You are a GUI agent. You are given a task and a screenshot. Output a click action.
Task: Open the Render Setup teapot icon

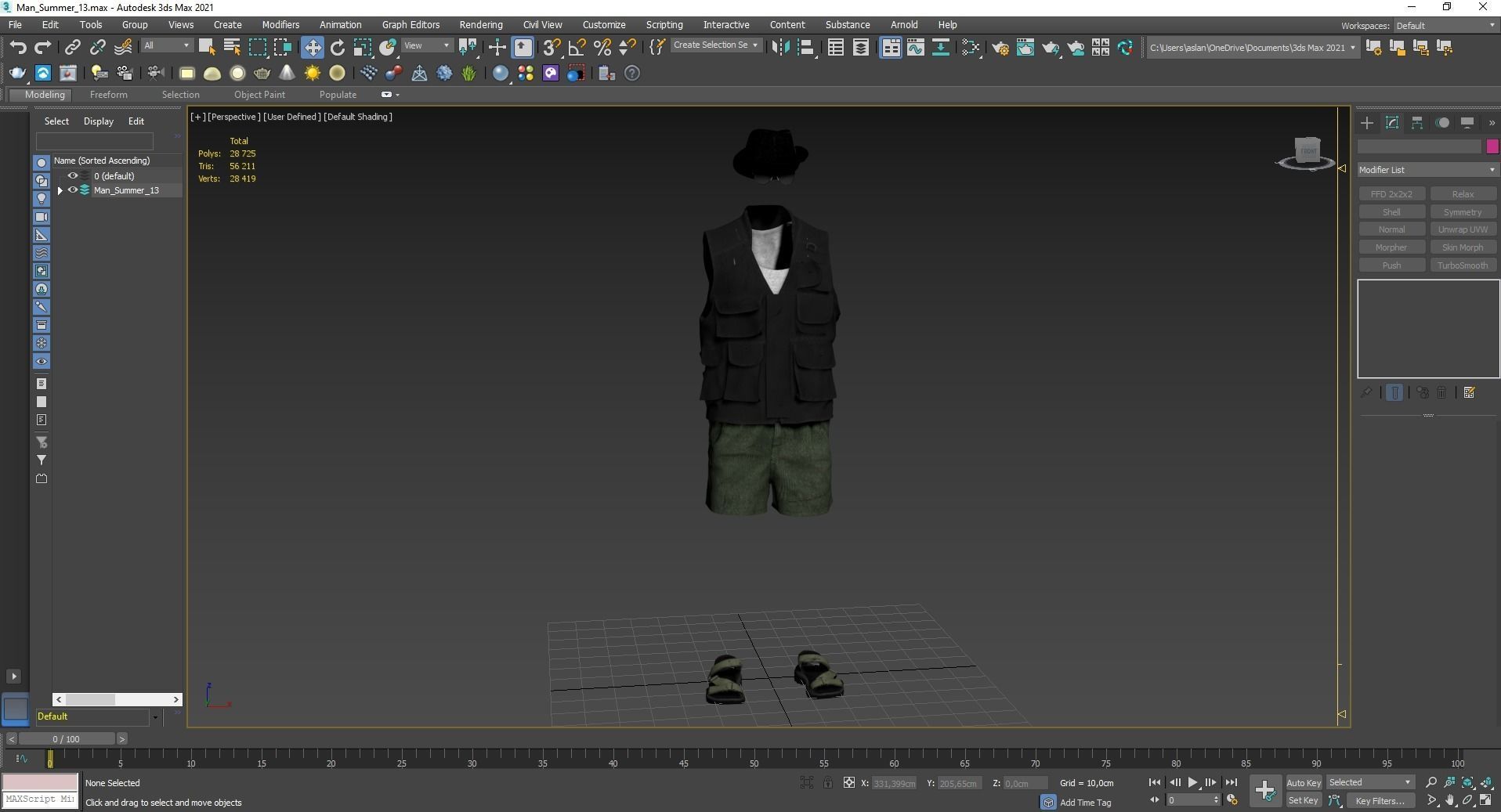[1000, 48]
